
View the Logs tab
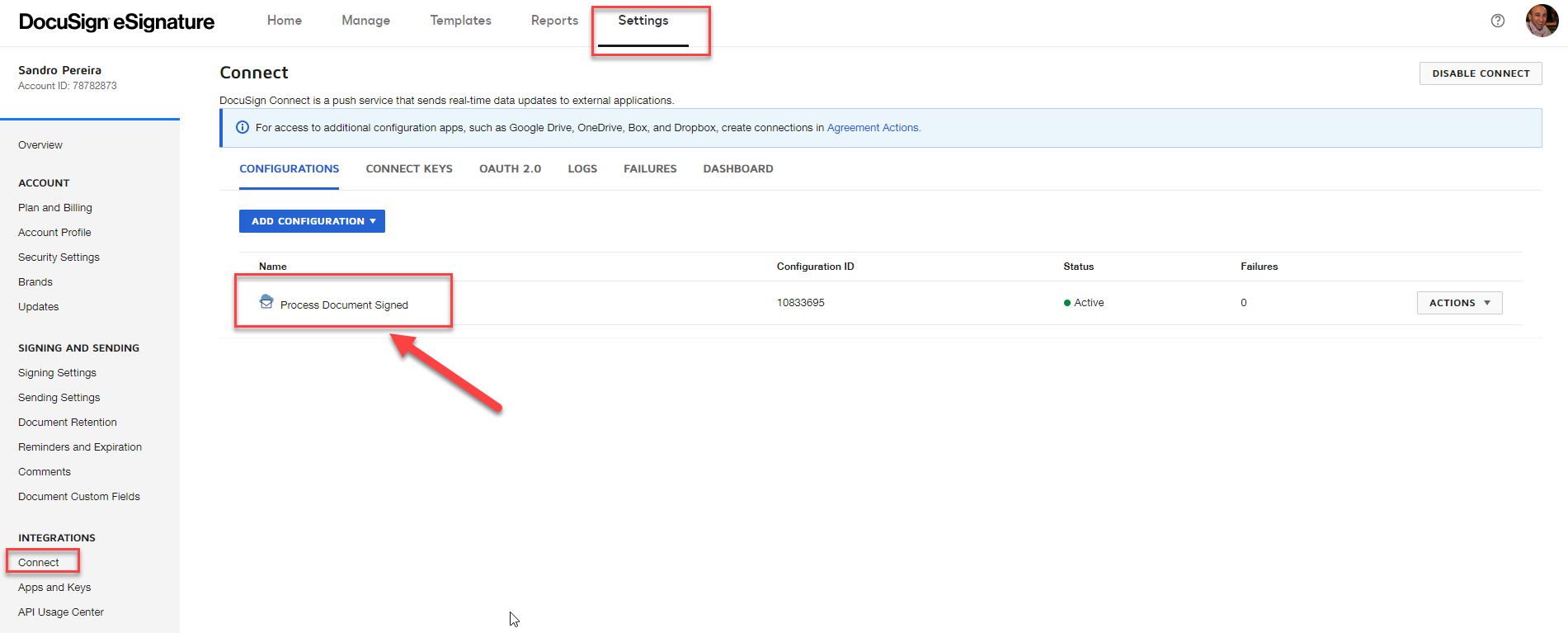pos(582,169)
